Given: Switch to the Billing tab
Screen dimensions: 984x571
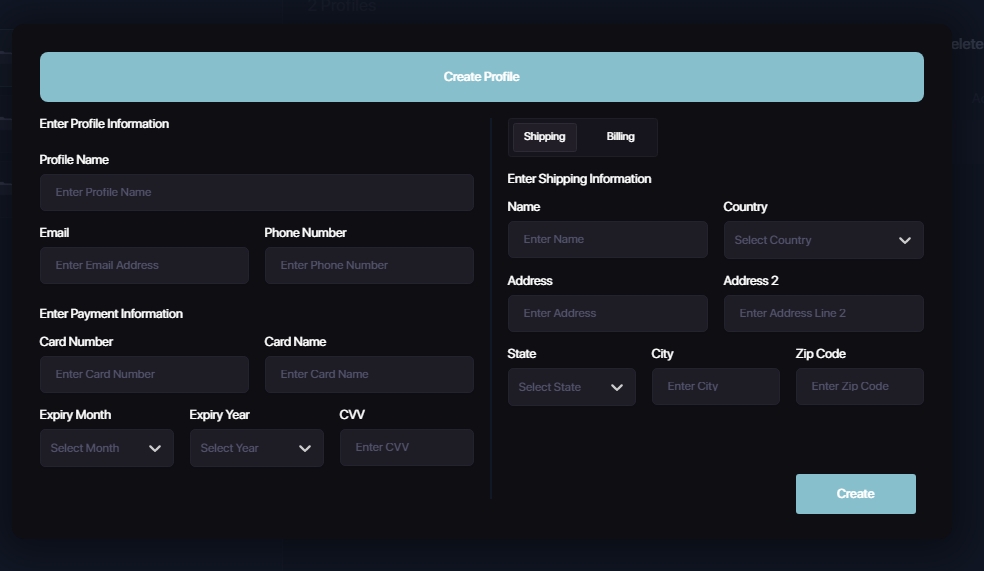Looking at the screenshot, I should (620, 137).
